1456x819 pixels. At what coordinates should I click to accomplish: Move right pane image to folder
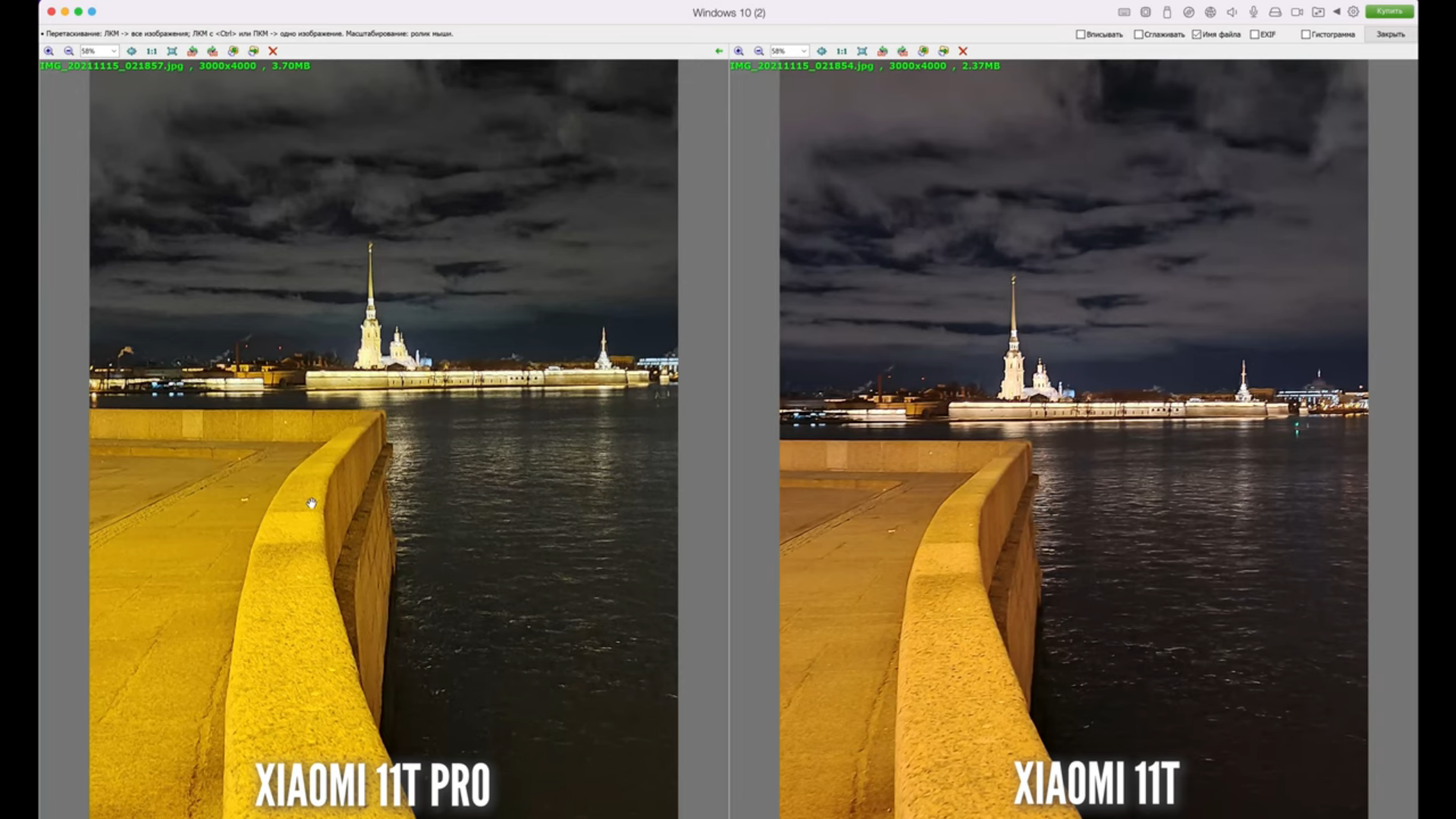point(943,51)
